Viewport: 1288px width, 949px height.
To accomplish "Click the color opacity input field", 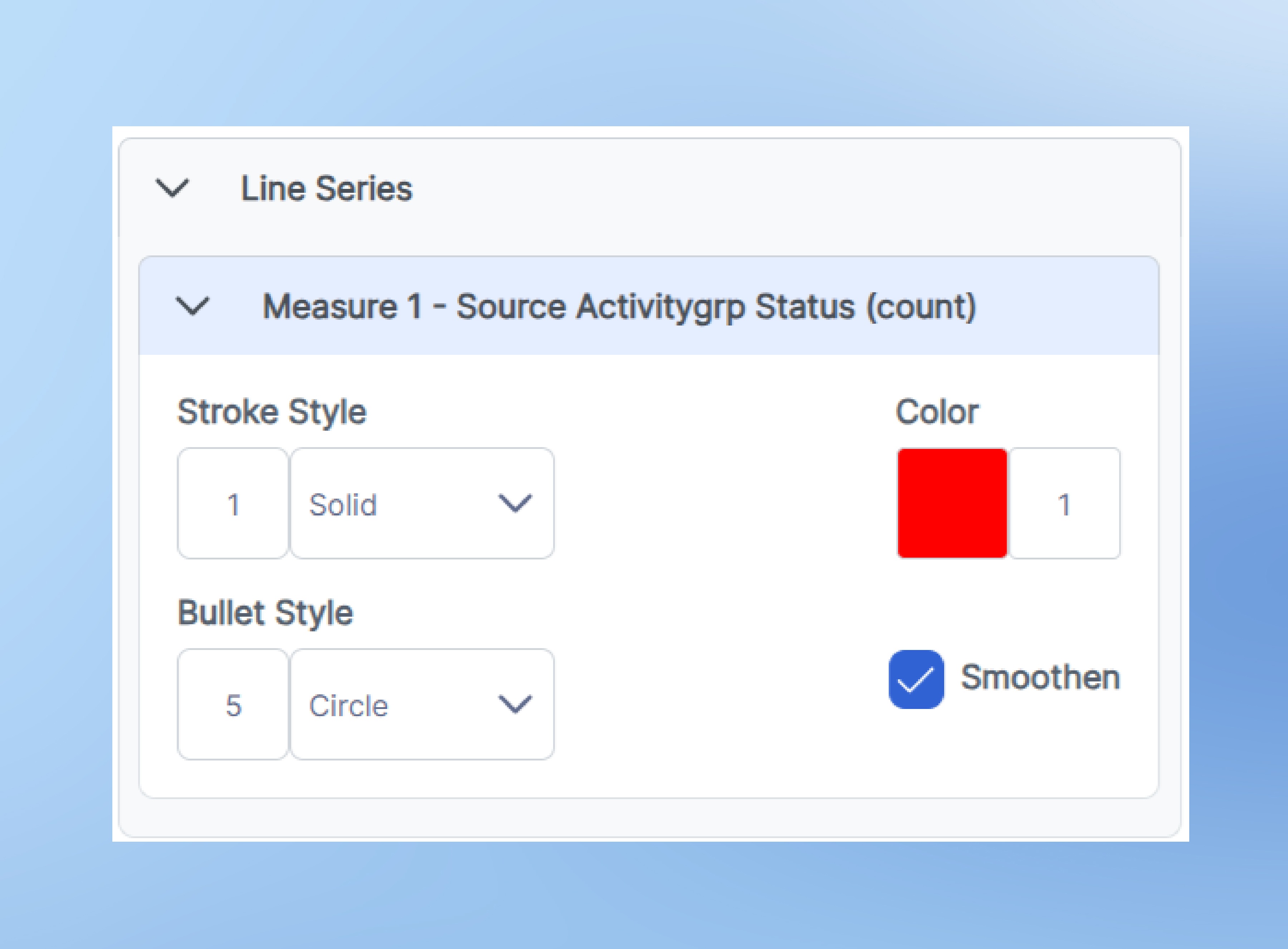I will click(x=1064, y=504).
